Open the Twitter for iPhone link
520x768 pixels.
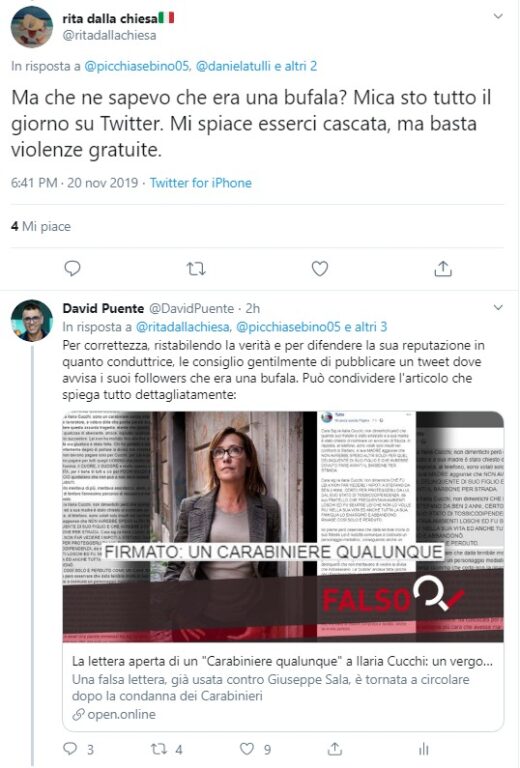(201, 183)
